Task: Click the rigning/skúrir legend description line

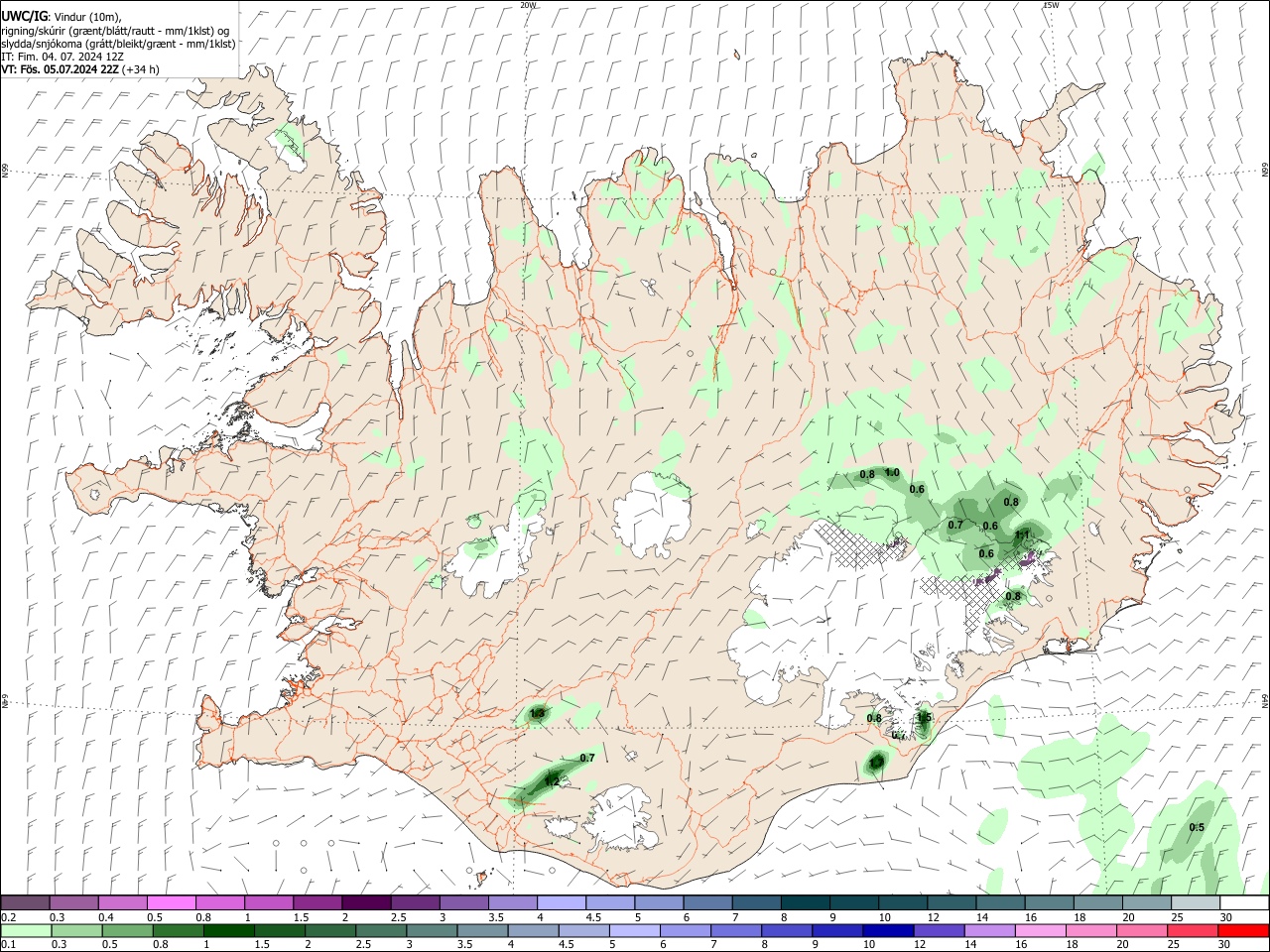Action: click(x=115, y=30)
